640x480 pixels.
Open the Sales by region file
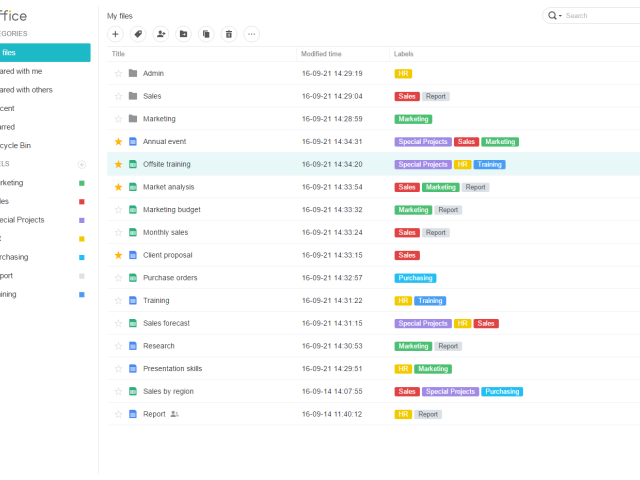pos(168,392)
